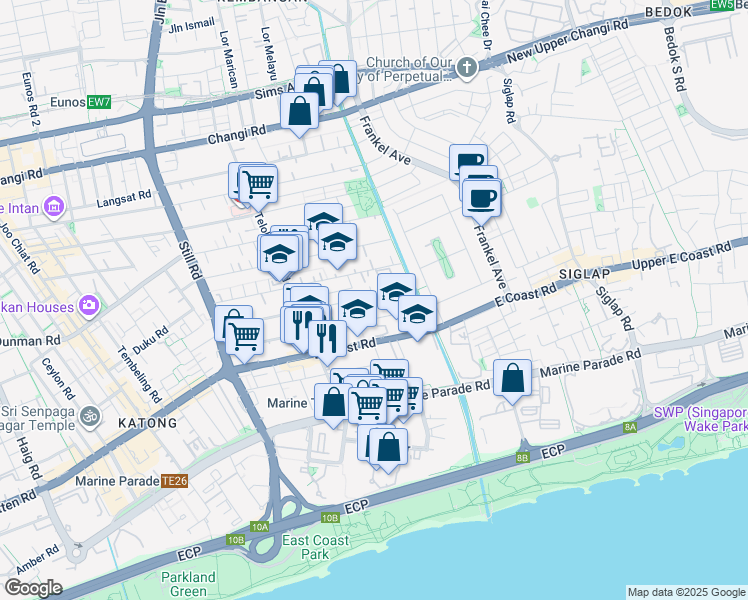Image resolution: width=748 pixels, height=600 pixels.
Task: Select the shopping bag marker on Marine Parade Rd
Action: 512,379
